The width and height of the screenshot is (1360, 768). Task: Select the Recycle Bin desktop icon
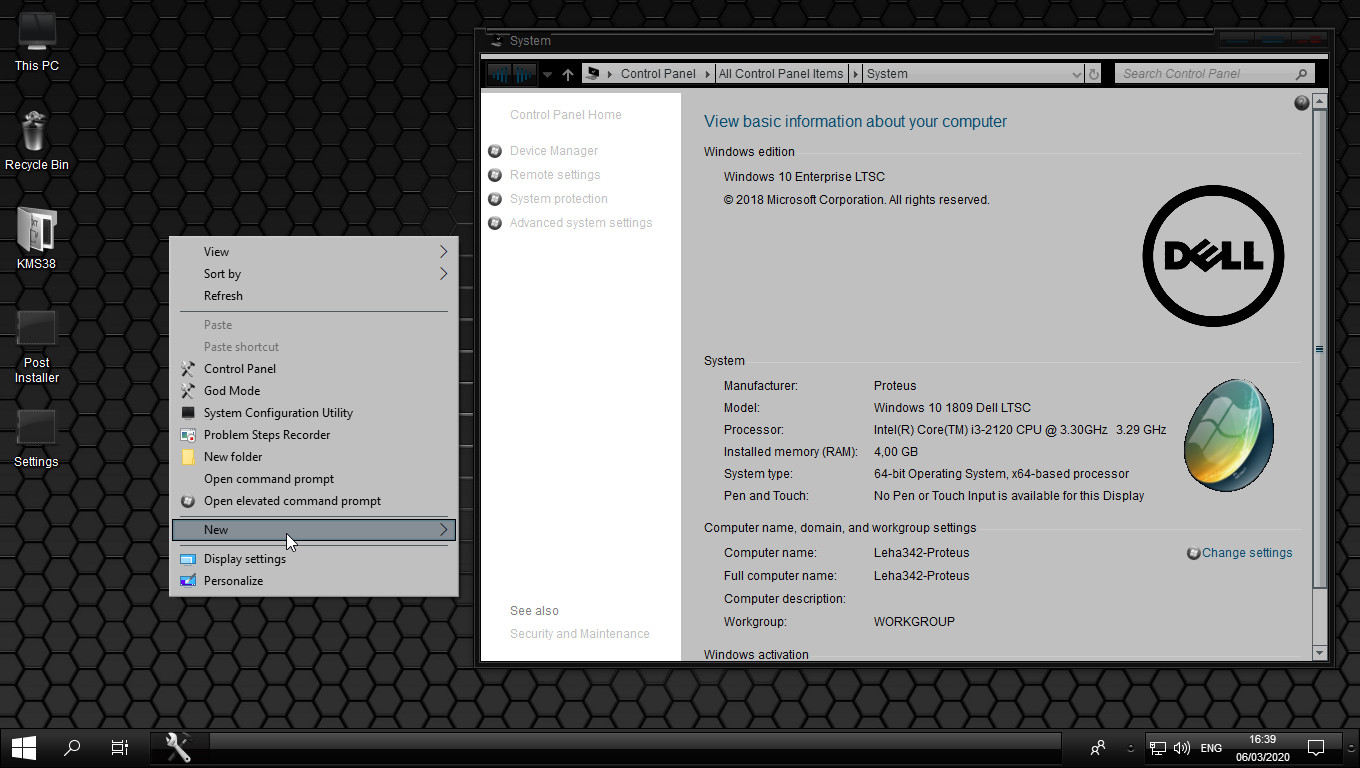tap(37, 140)
